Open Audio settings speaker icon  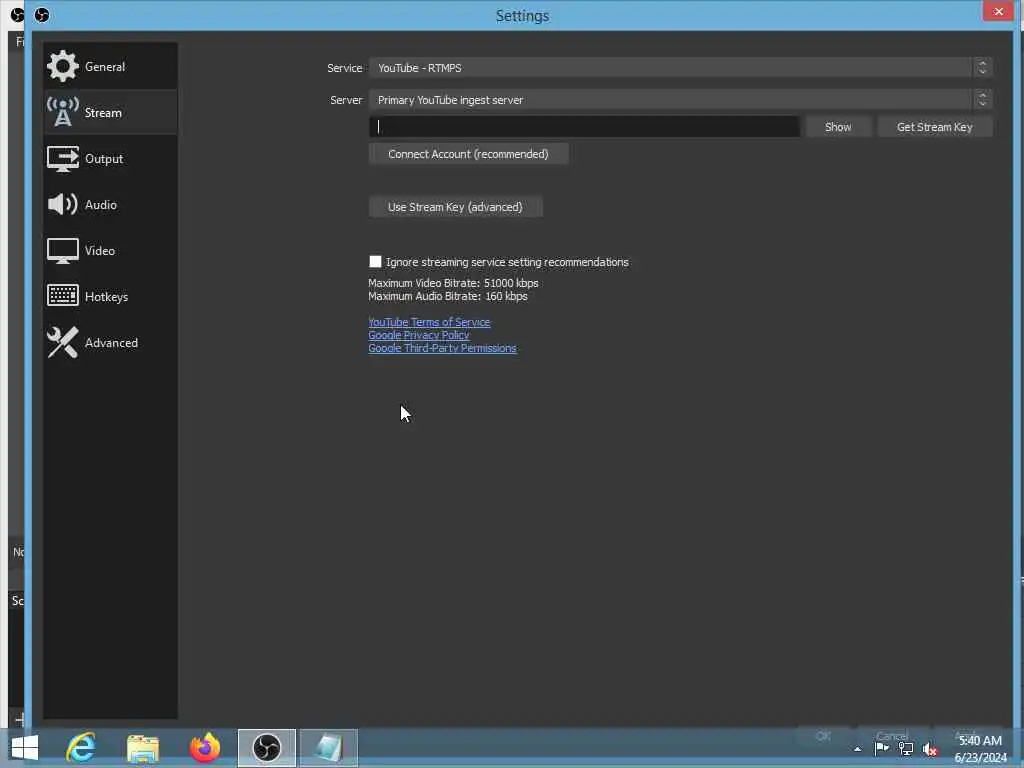[63, 204]
